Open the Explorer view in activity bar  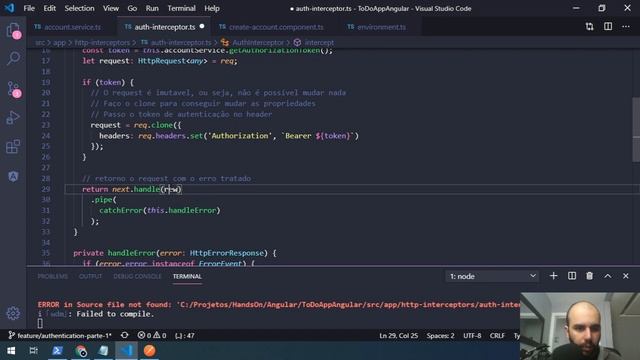pyautogui.click(x=13, y=31)
